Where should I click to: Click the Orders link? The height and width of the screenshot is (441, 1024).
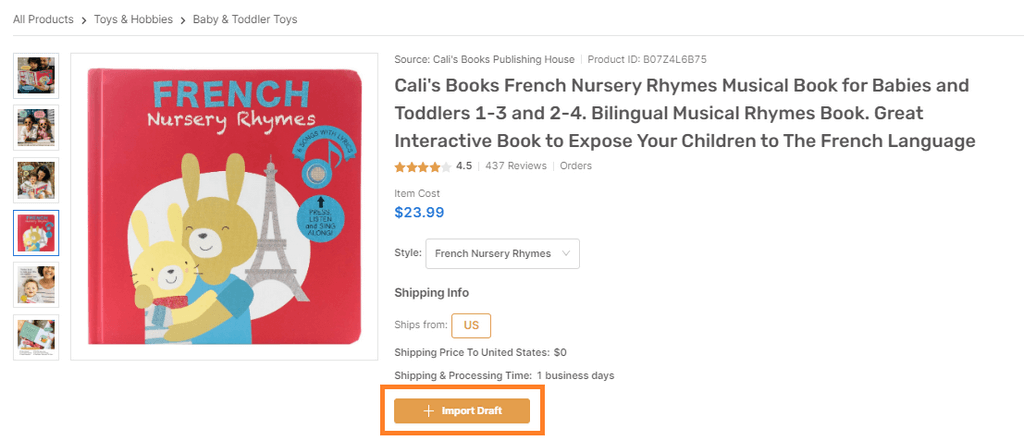[576, 166]
